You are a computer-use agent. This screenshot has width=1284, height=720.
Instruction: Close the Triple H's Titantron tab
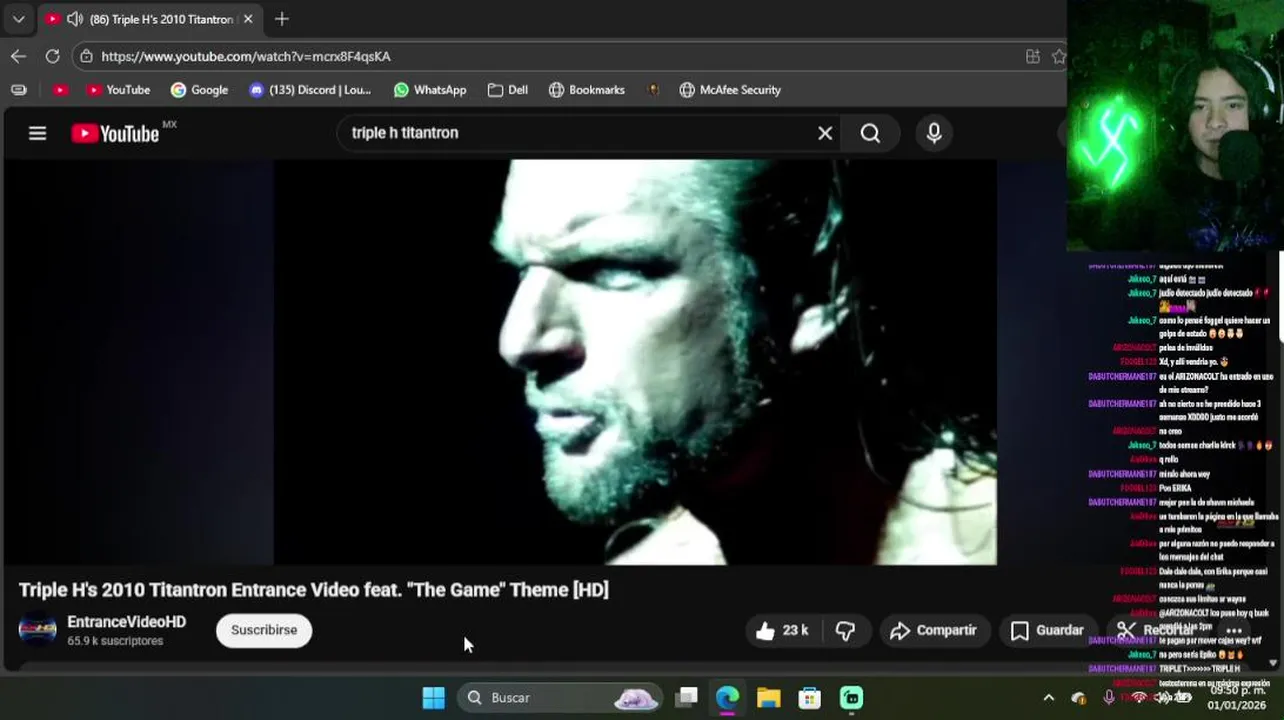(x=248, y=19)
